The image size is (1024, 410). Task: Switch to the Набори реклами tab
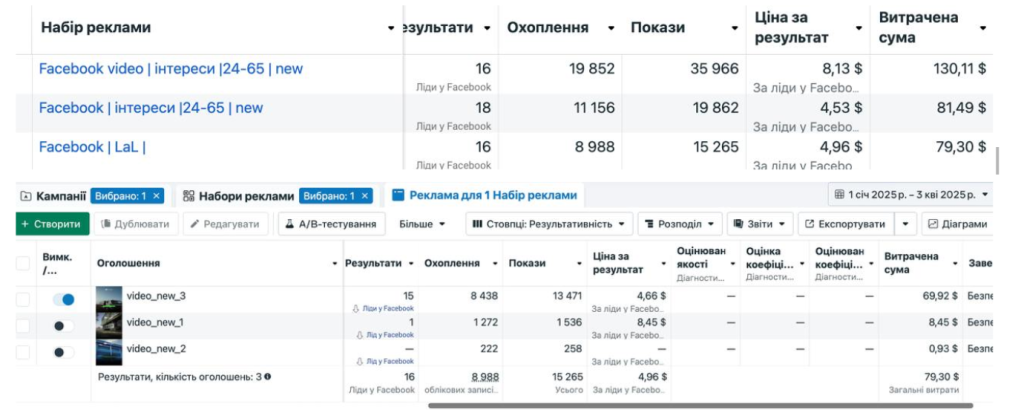tap(246, 196)
